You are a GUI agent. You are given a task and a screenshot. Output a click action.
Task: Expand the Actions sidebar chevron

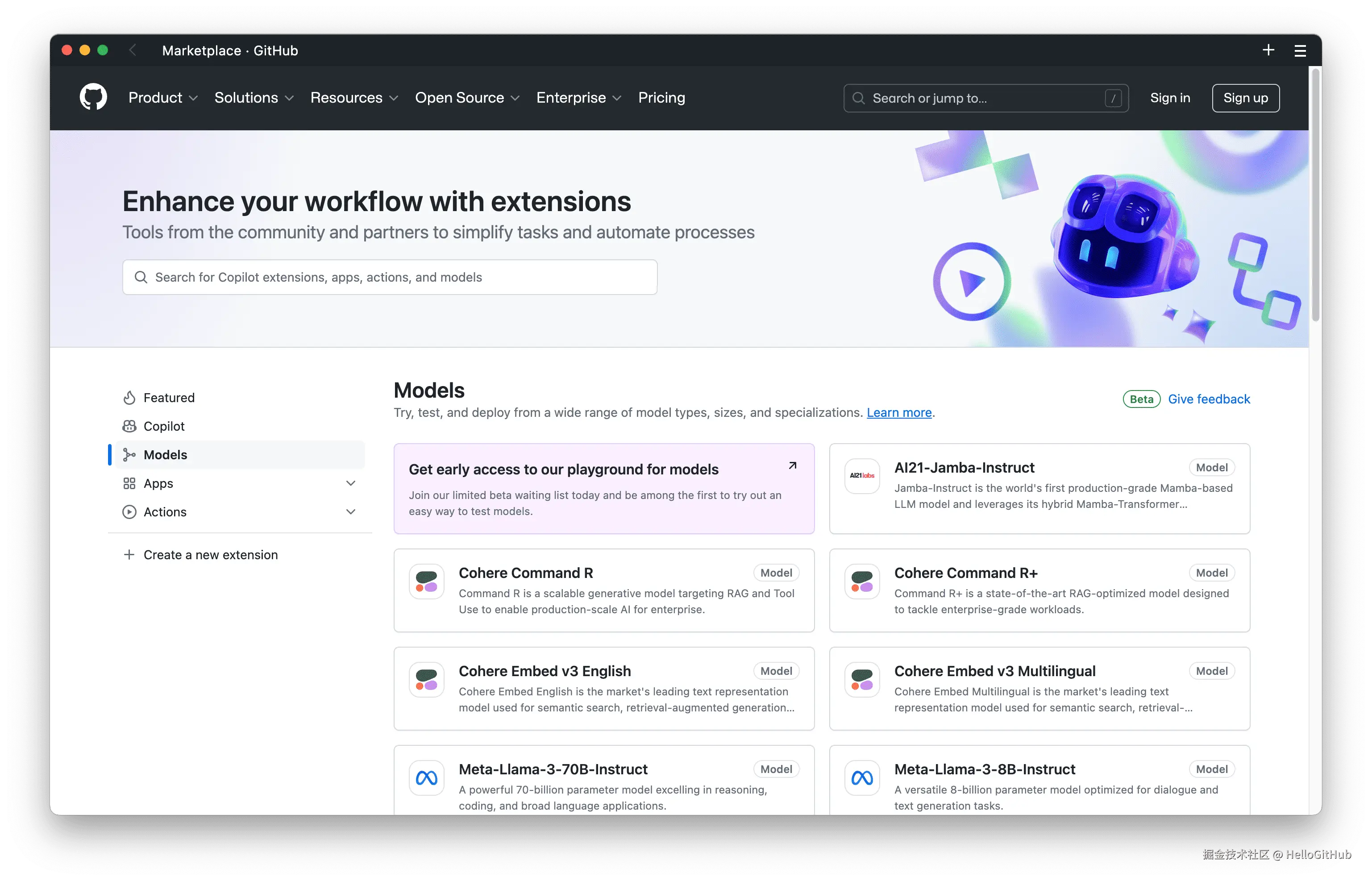(351, 512)
